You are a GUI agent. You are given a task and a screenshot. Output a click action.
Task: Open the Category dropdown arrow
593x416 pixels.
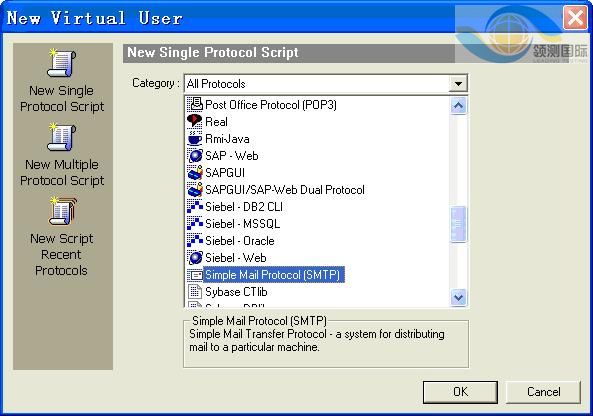click(458, 83)
